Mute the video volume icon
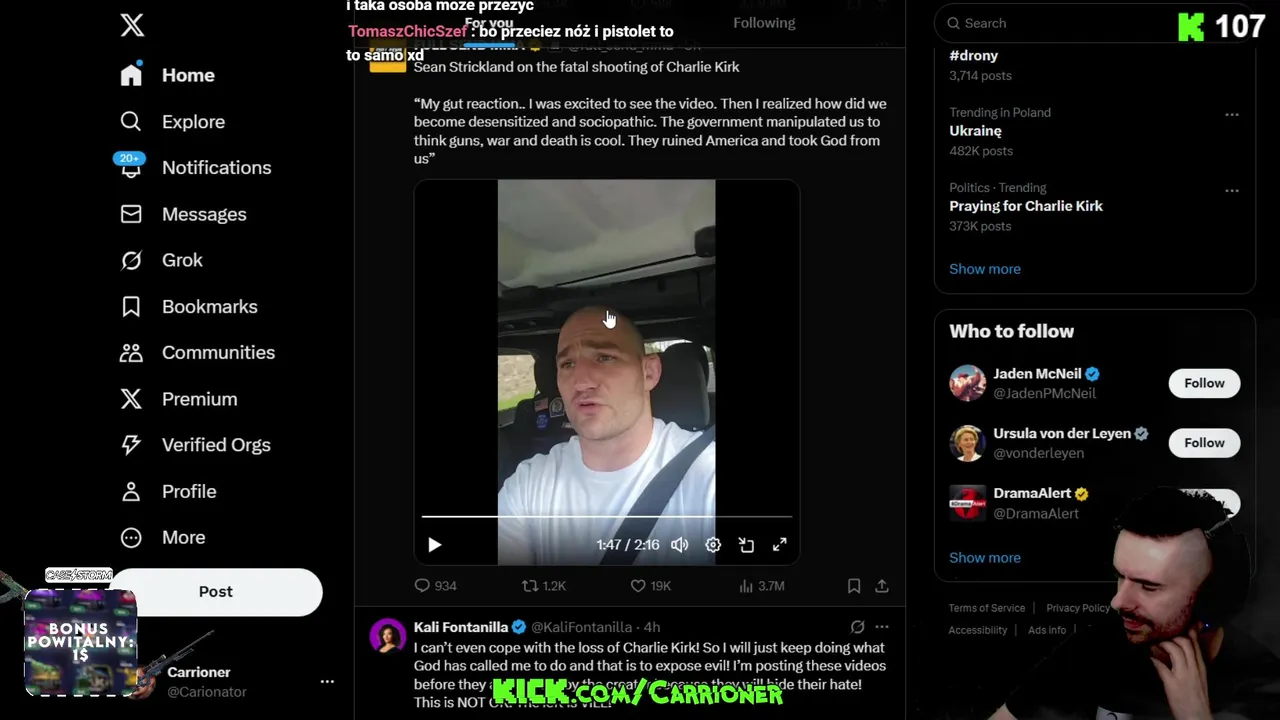The image size is (1280, 720). [x=679, y=545]
